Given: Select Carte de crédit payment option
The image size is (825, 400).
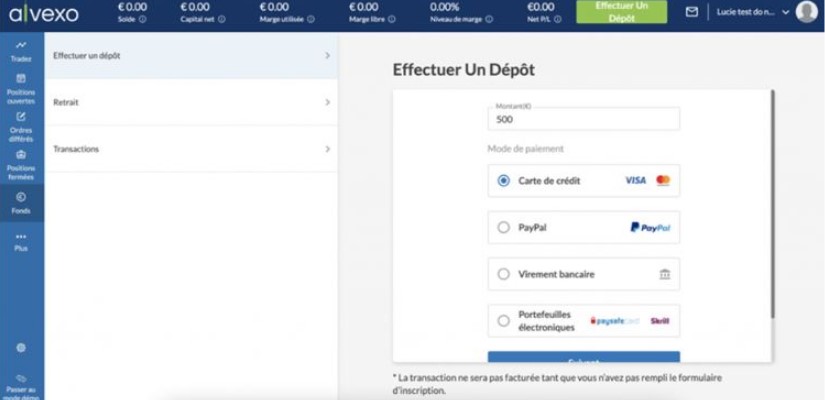Looking at the screenshot, I should (503, 181).
